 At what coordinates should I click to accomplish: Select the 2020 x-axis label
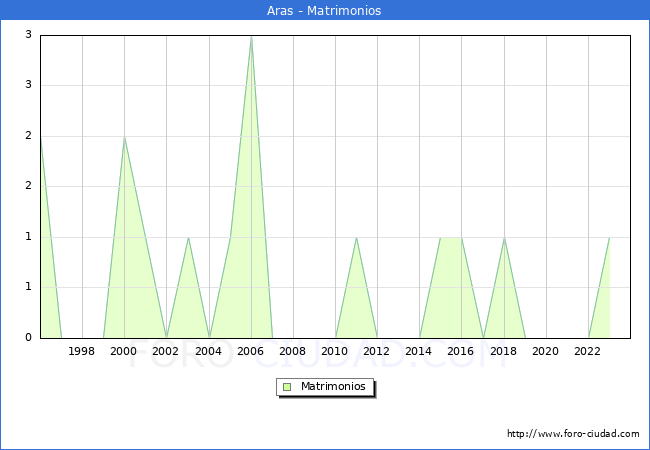[x=546, y=351]
